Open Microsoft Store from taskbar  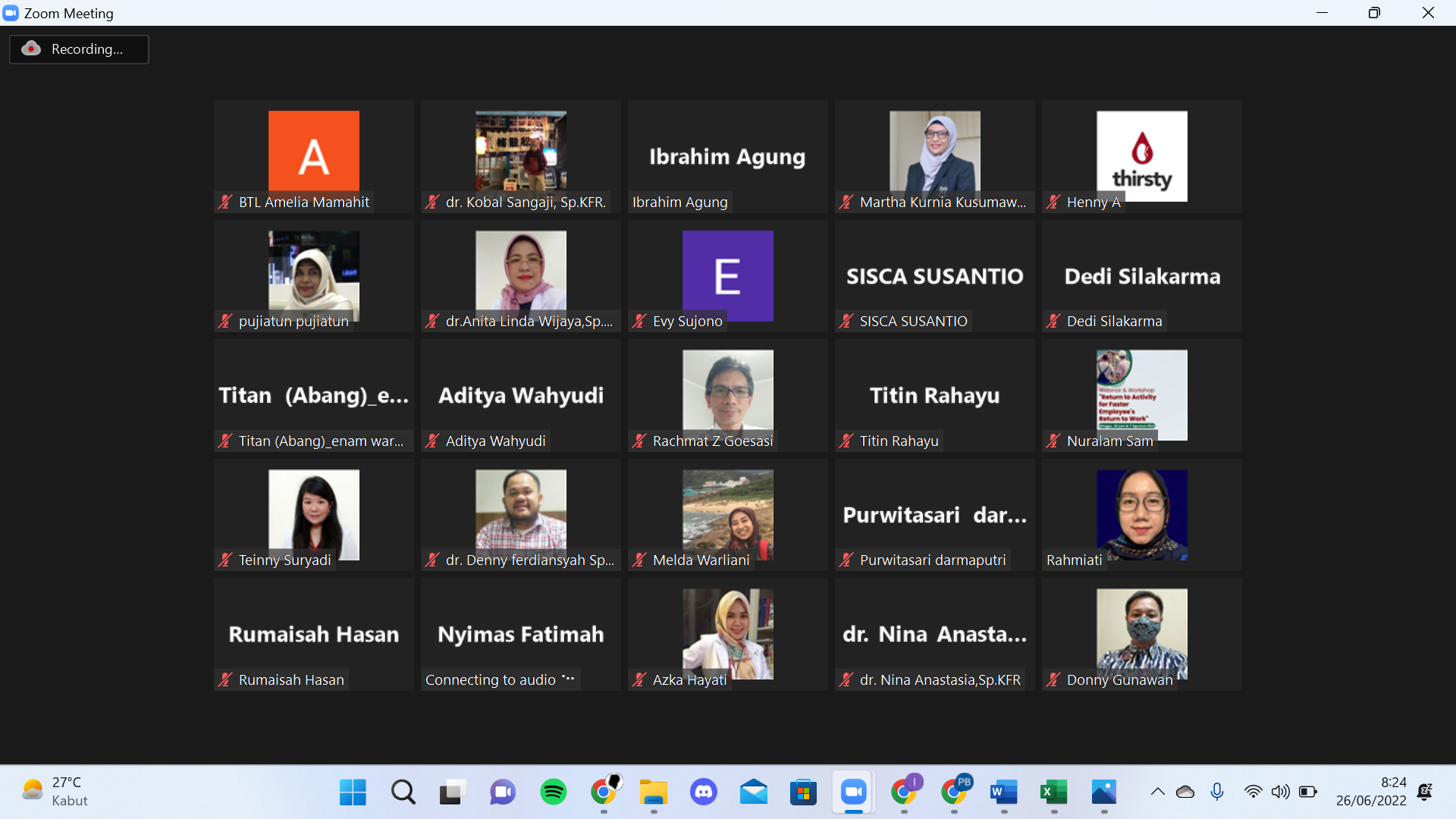[x=803, y=792]
